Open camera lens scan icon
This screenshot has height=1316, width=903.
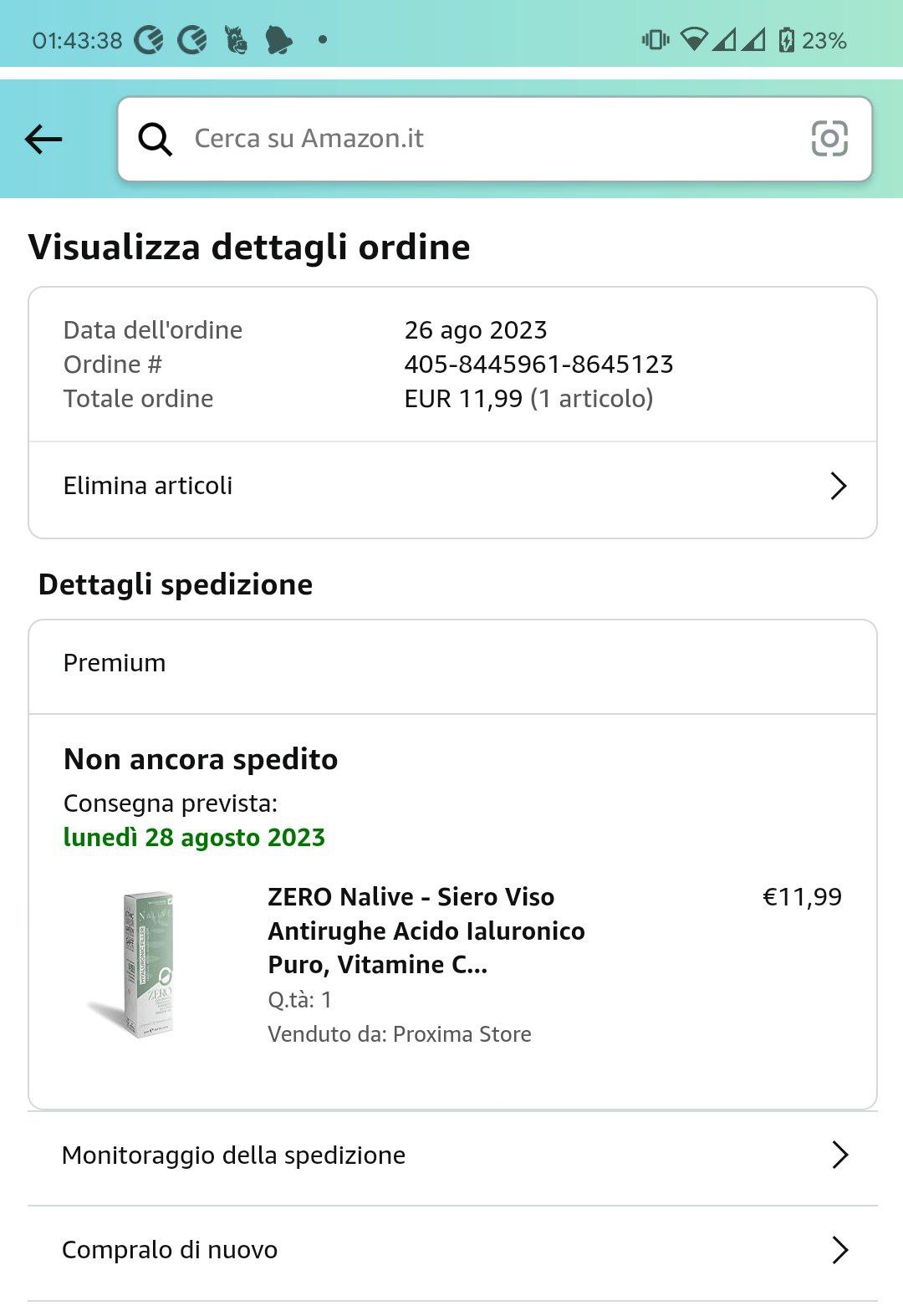tap(829, 139)
